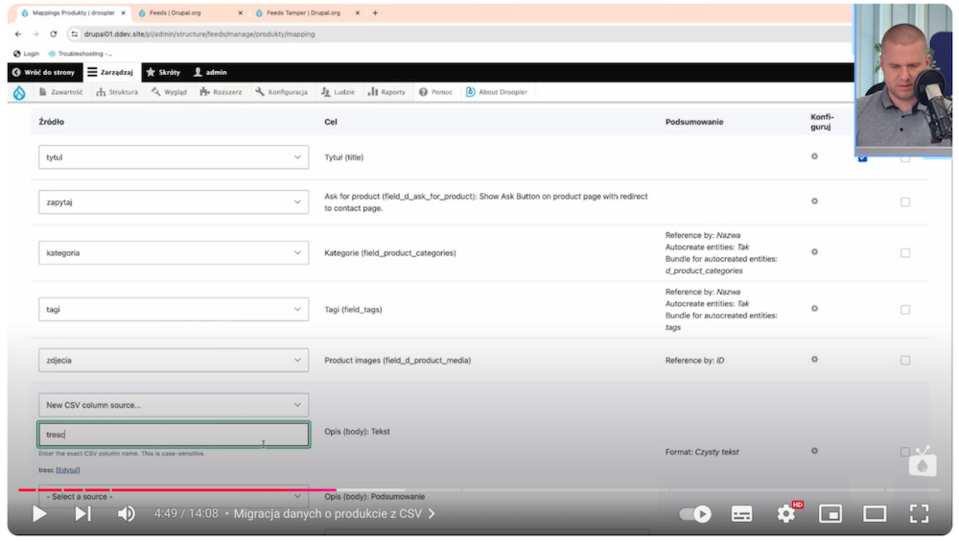Toggle checkbox in tagi row
959x542 pixels.
[x=905, y=310]
